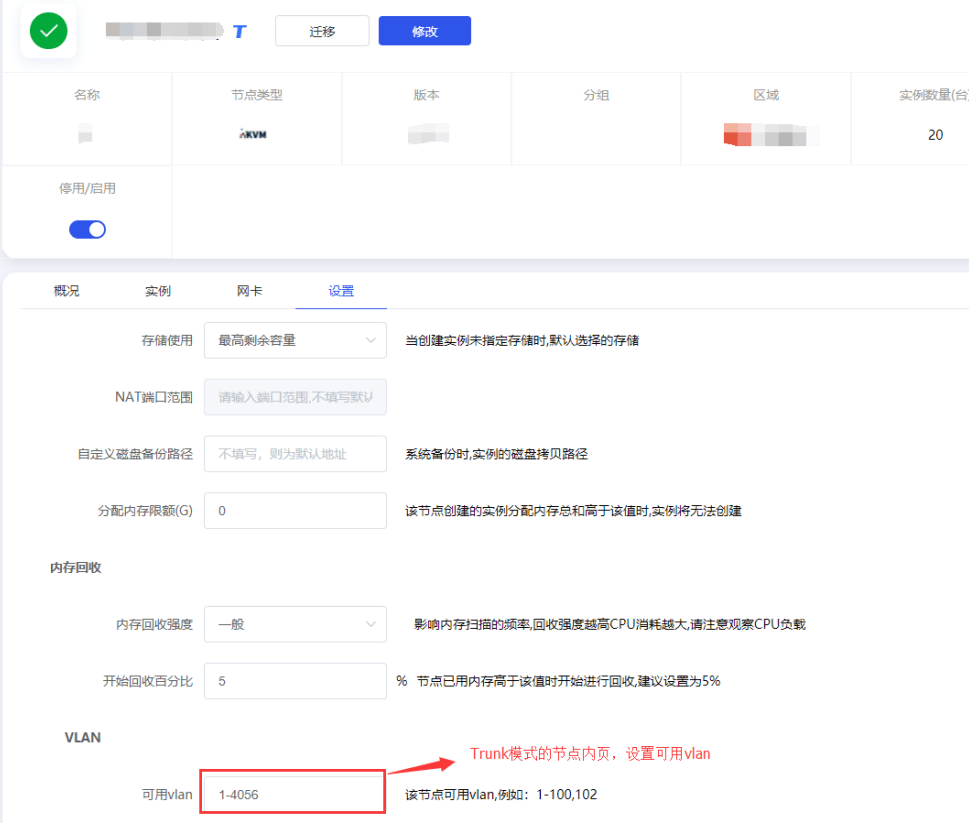Click the blue 修改 button

(x=425, y=31)
